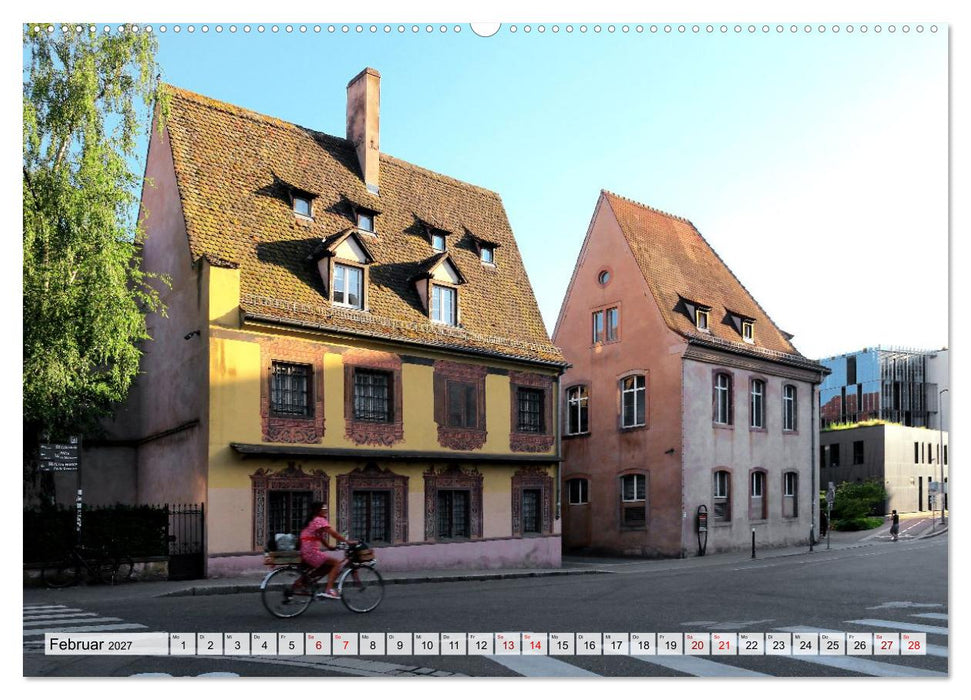The width and height of the screenshot is (971, 700).
Task: Select red Saturday 6 in the calendar strip
Action: [318, 644]
